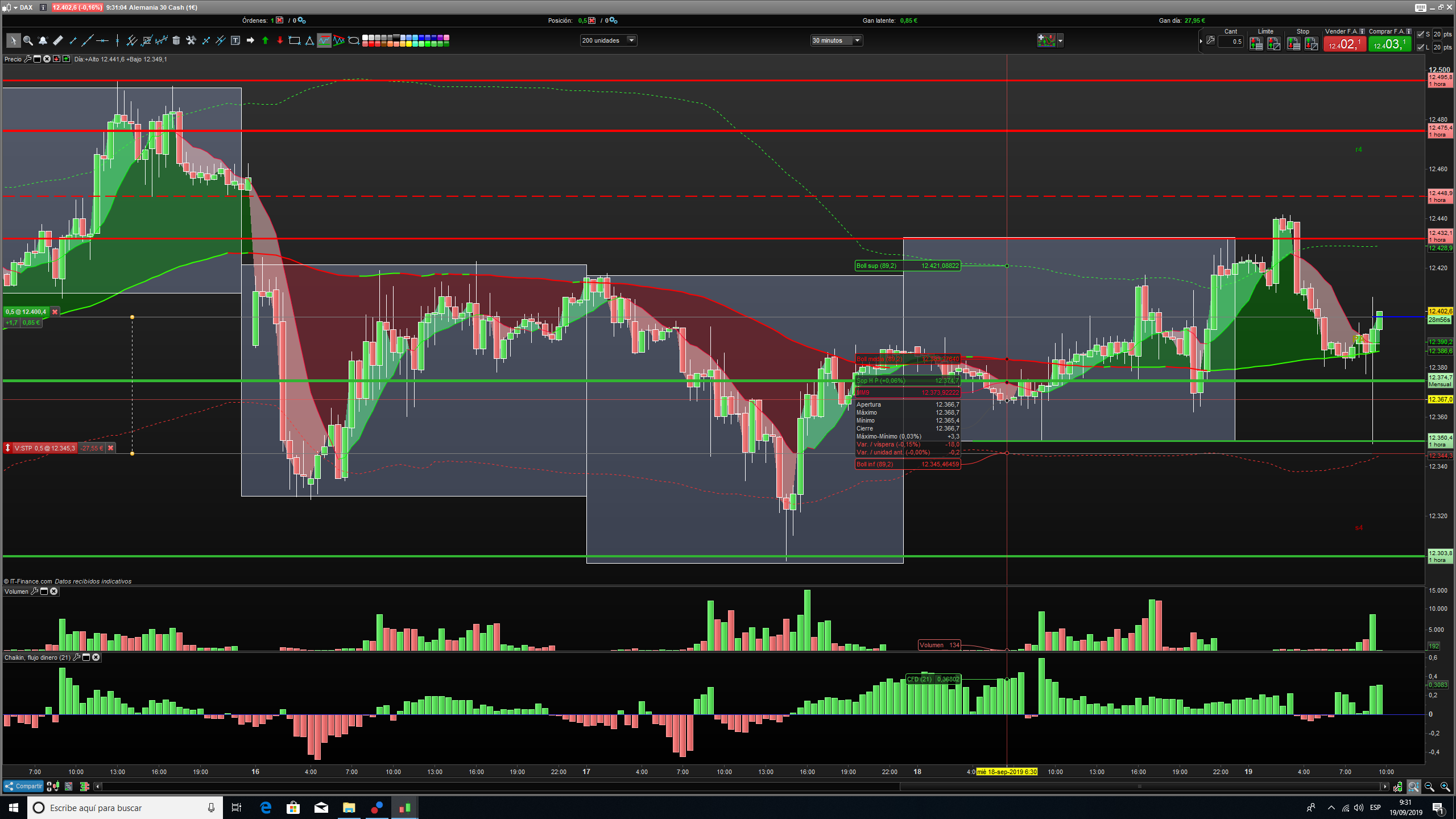Open the 200 unidades dropdown
1456x819 pixels.
click(x=631, y=40)
